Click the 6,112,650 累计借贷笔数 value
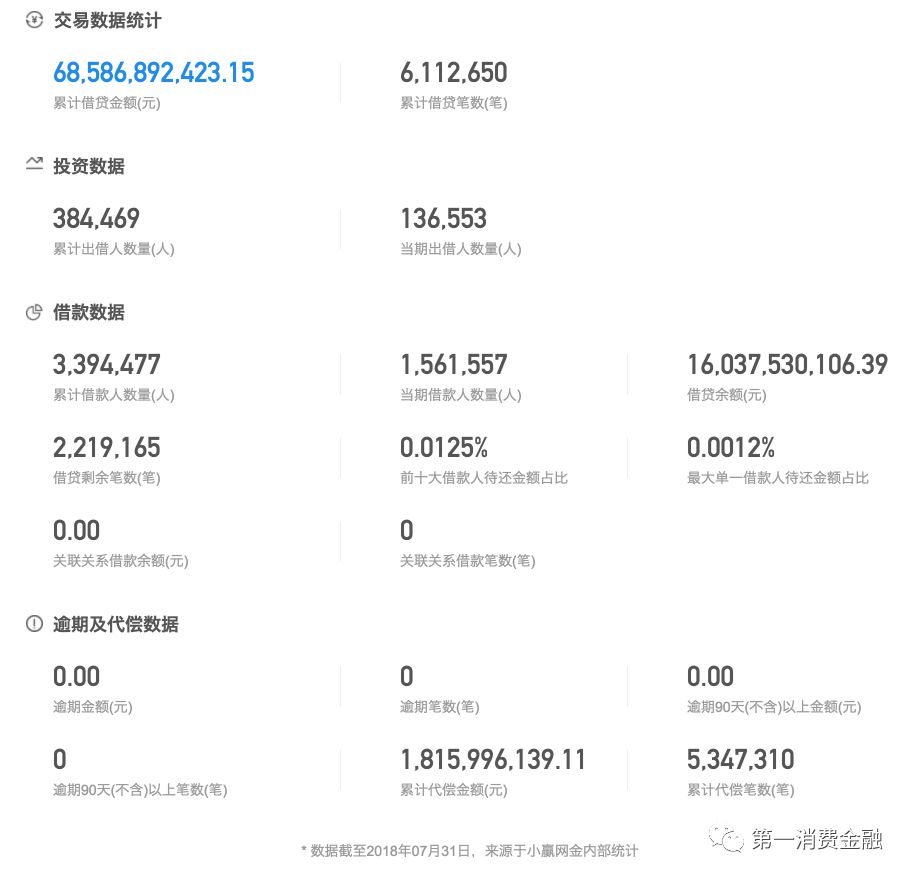Viewport: 912px width, 879px height. [454, 72]
